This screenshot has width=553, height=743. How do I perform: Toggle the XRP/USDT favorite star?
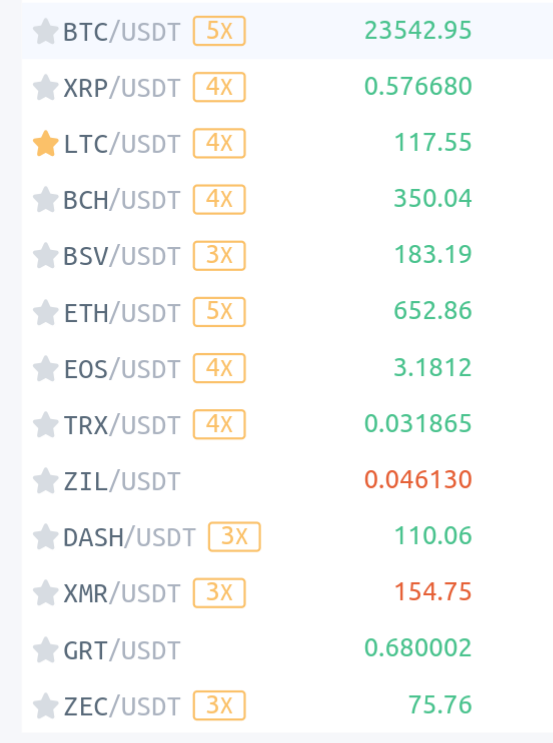click(45, 87)
